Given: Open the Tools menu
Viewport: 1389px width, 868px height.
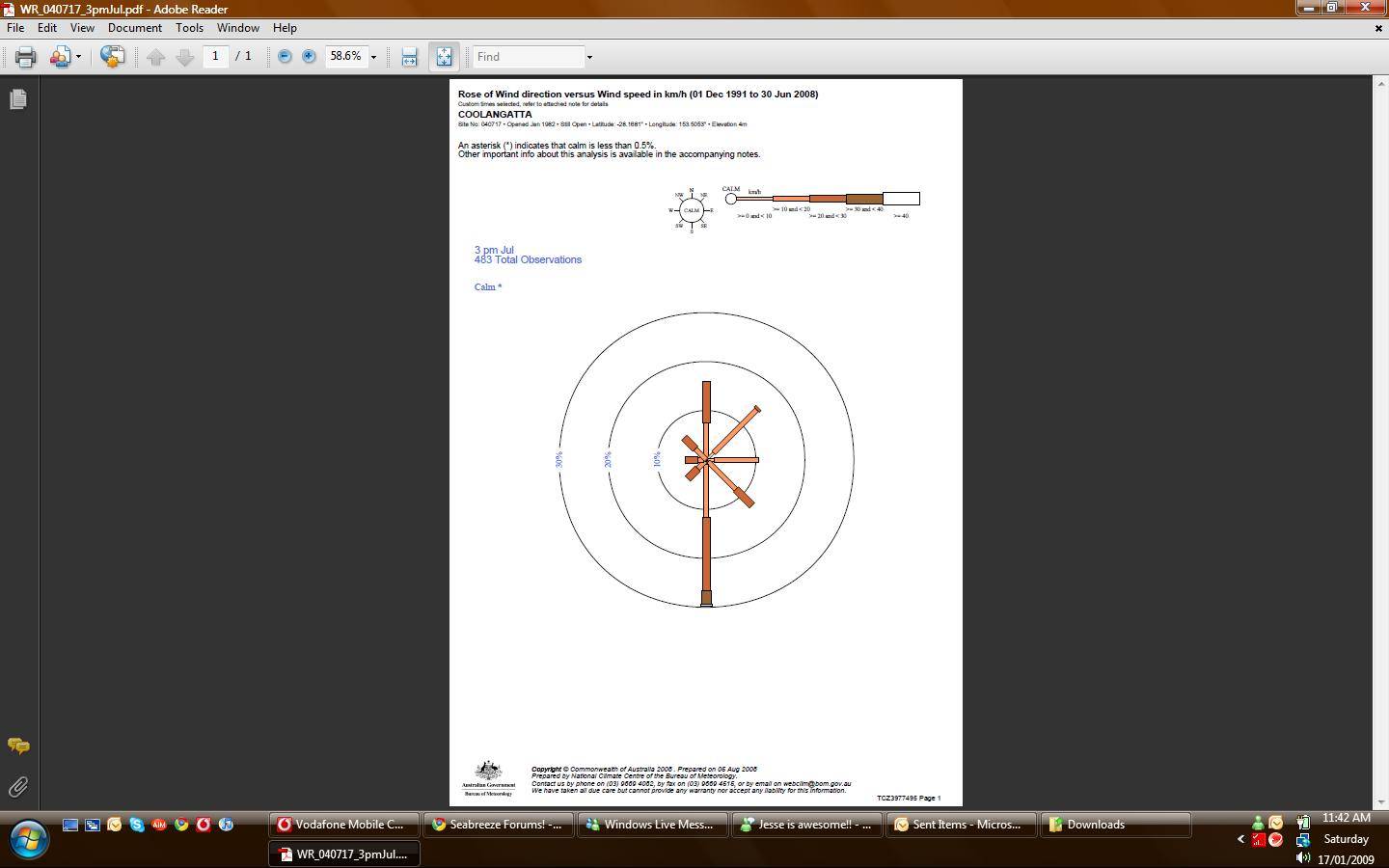Looking at the screenshot, I should tap(189, 28).
